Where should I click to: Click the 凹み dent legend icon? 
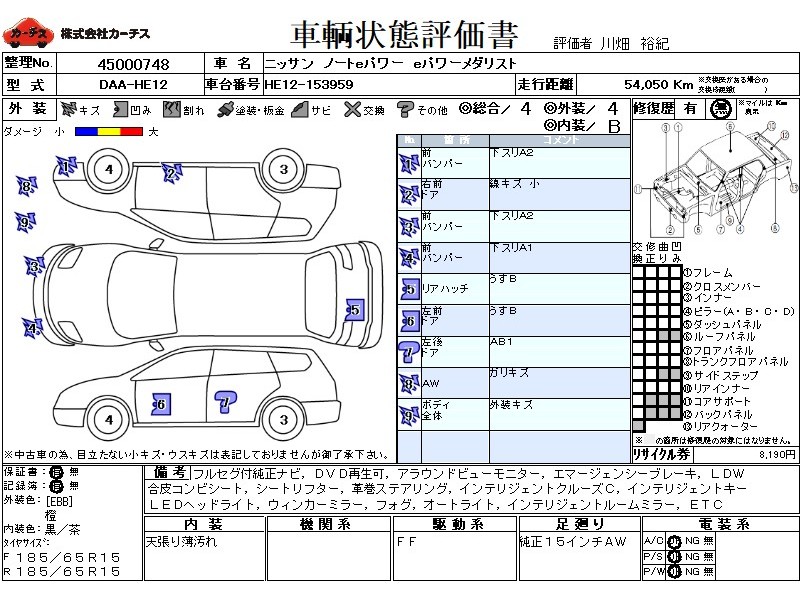(120, 109)
